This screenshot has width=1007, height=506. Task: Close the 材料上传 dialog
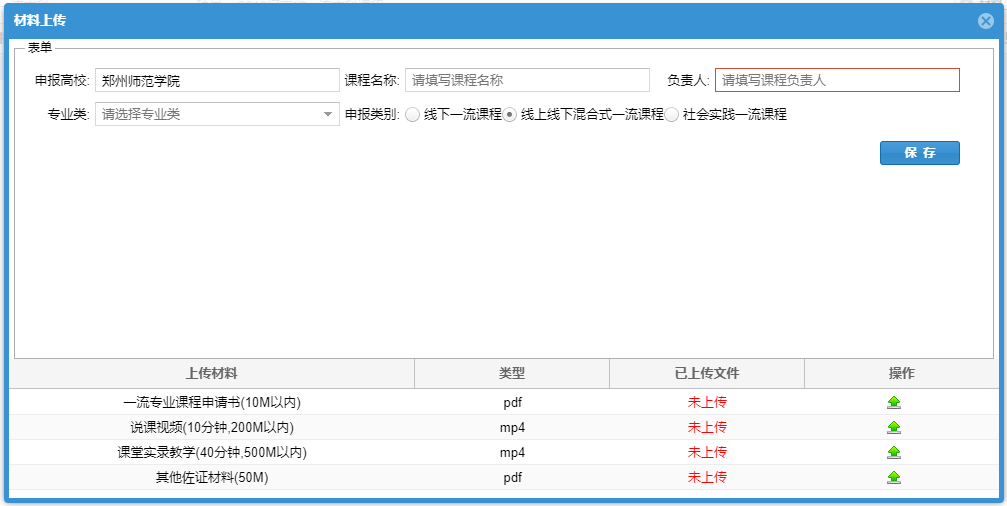(985, 21)
